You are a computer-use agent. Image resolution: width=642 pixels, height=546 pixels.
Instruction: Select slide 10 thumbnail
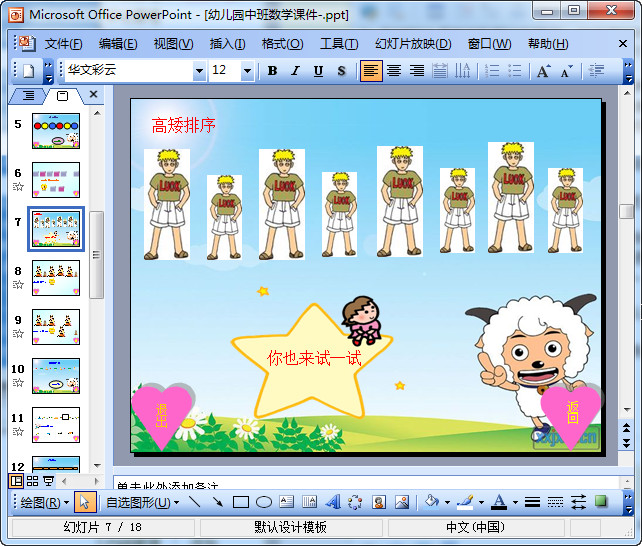[x=56, y=376]
